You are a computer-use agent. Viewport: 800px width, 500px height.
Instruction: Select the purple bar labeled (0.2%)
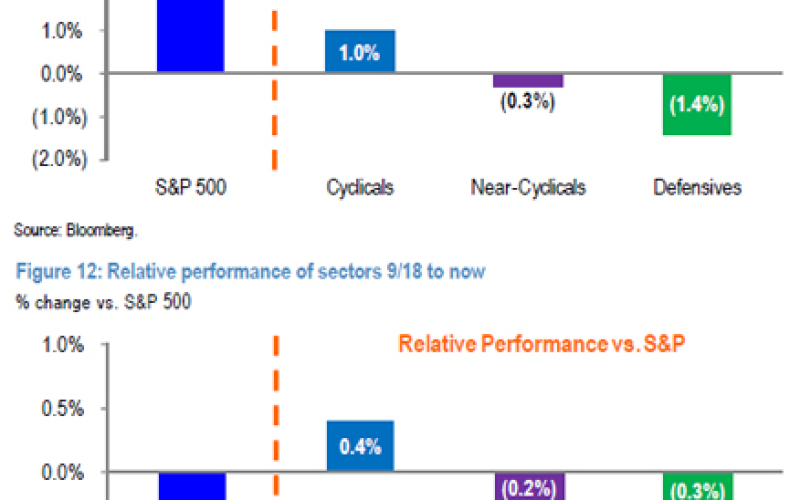click(x=528, y=486)
